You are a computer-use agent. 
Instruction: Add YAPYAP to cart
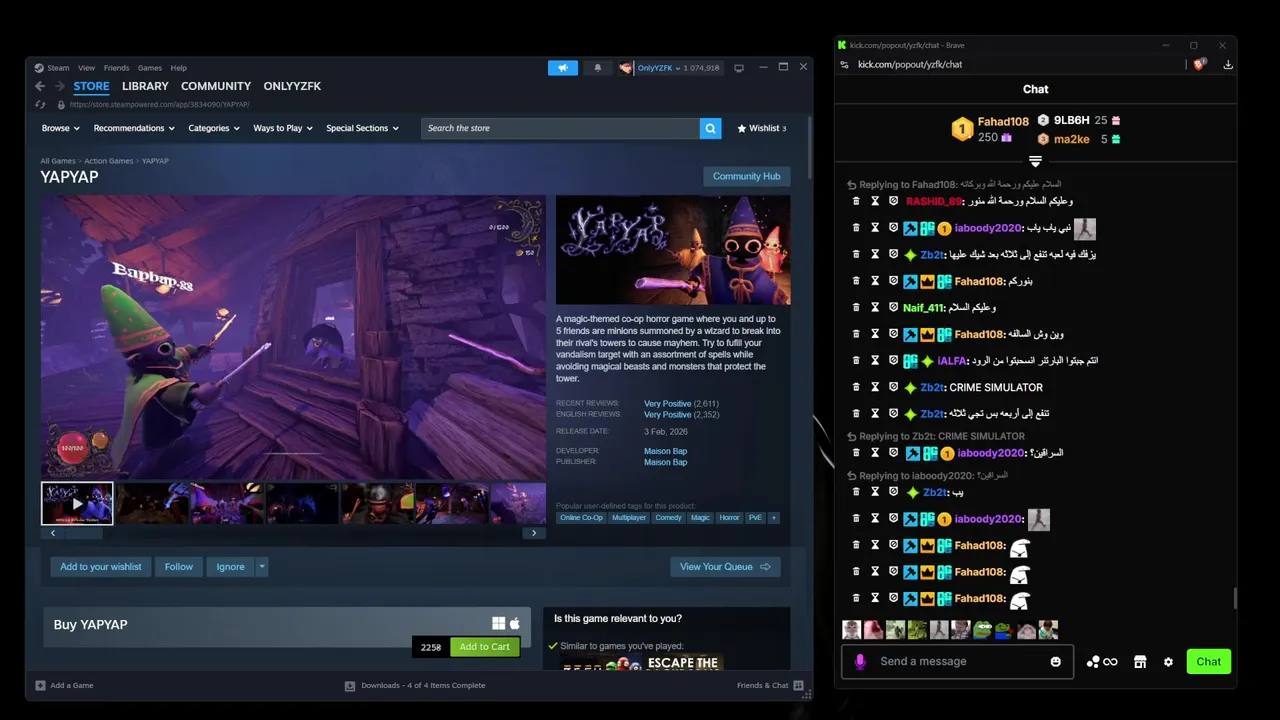[x=485, y=647]
